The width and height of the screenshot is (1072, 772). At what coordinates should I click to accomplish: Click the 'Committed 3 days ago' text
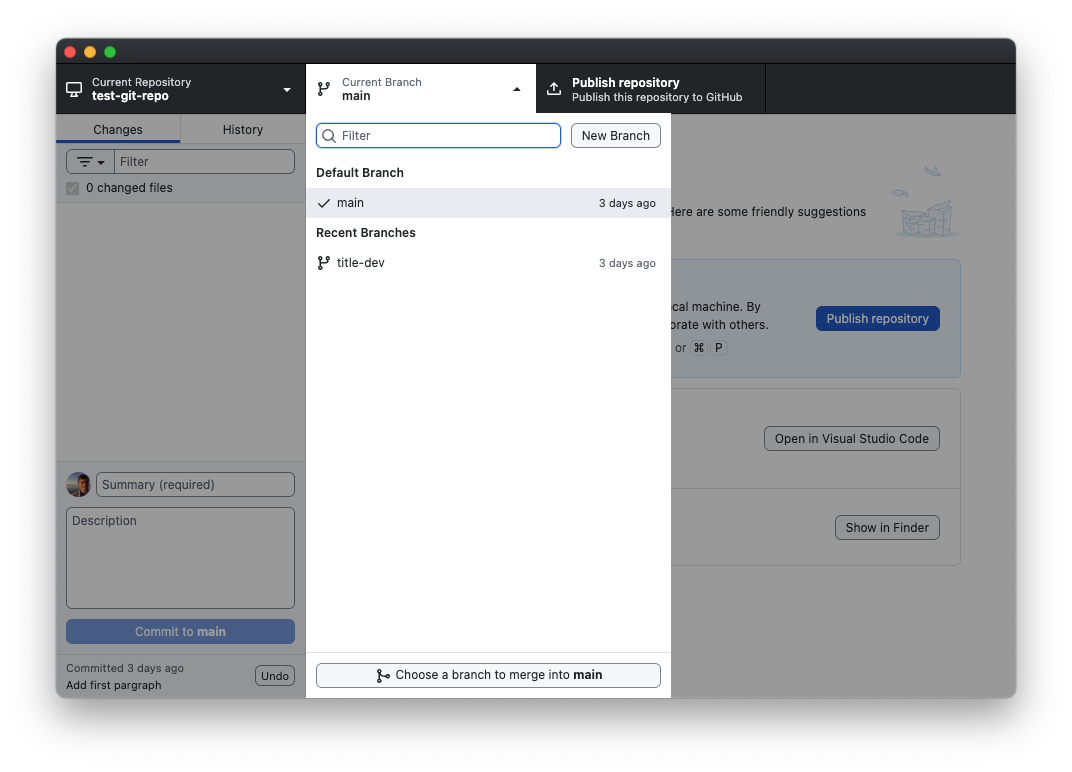[x=125, y=668]
